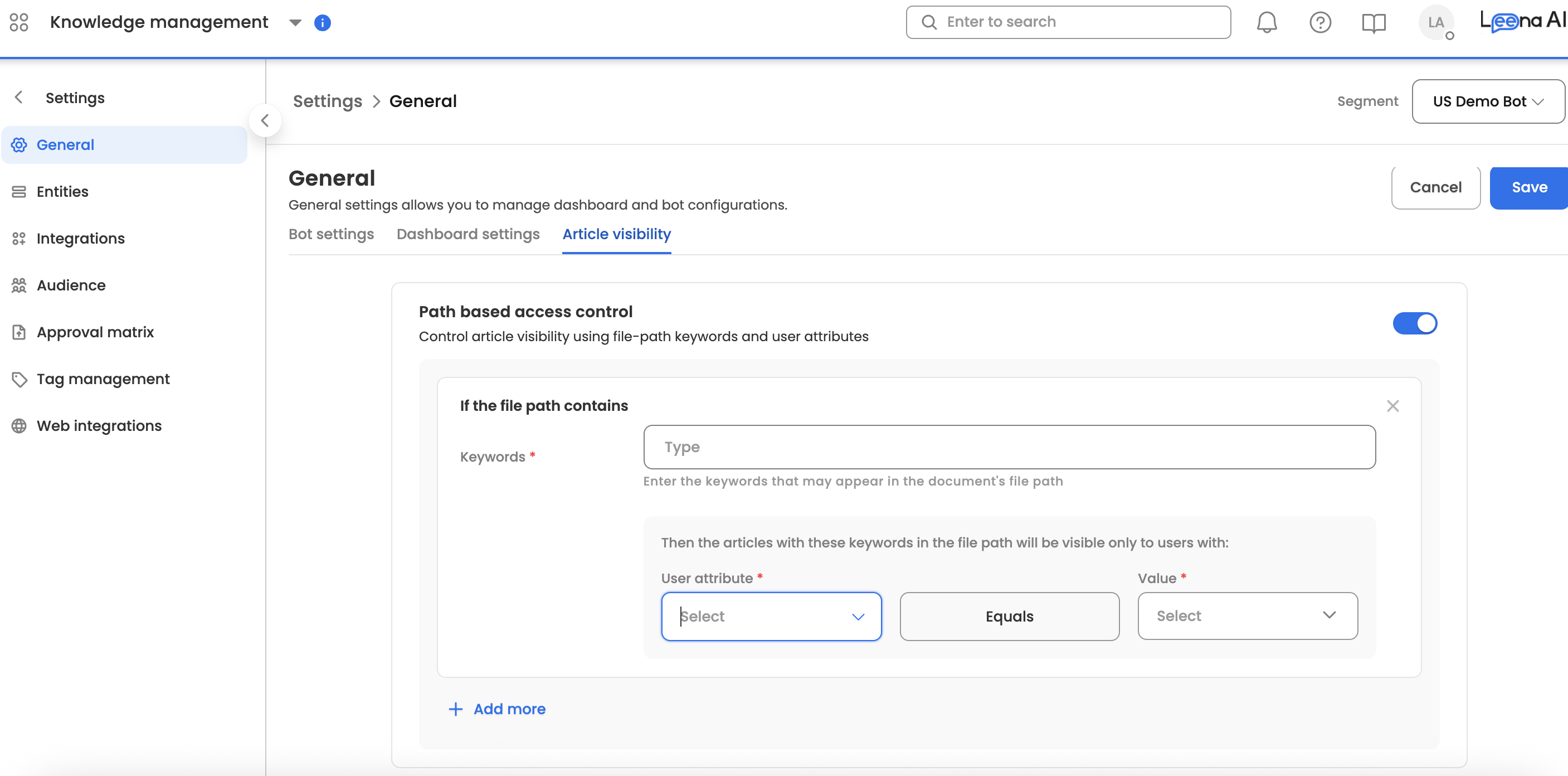Click the Keywords Type input field

tap(1009, 447)
